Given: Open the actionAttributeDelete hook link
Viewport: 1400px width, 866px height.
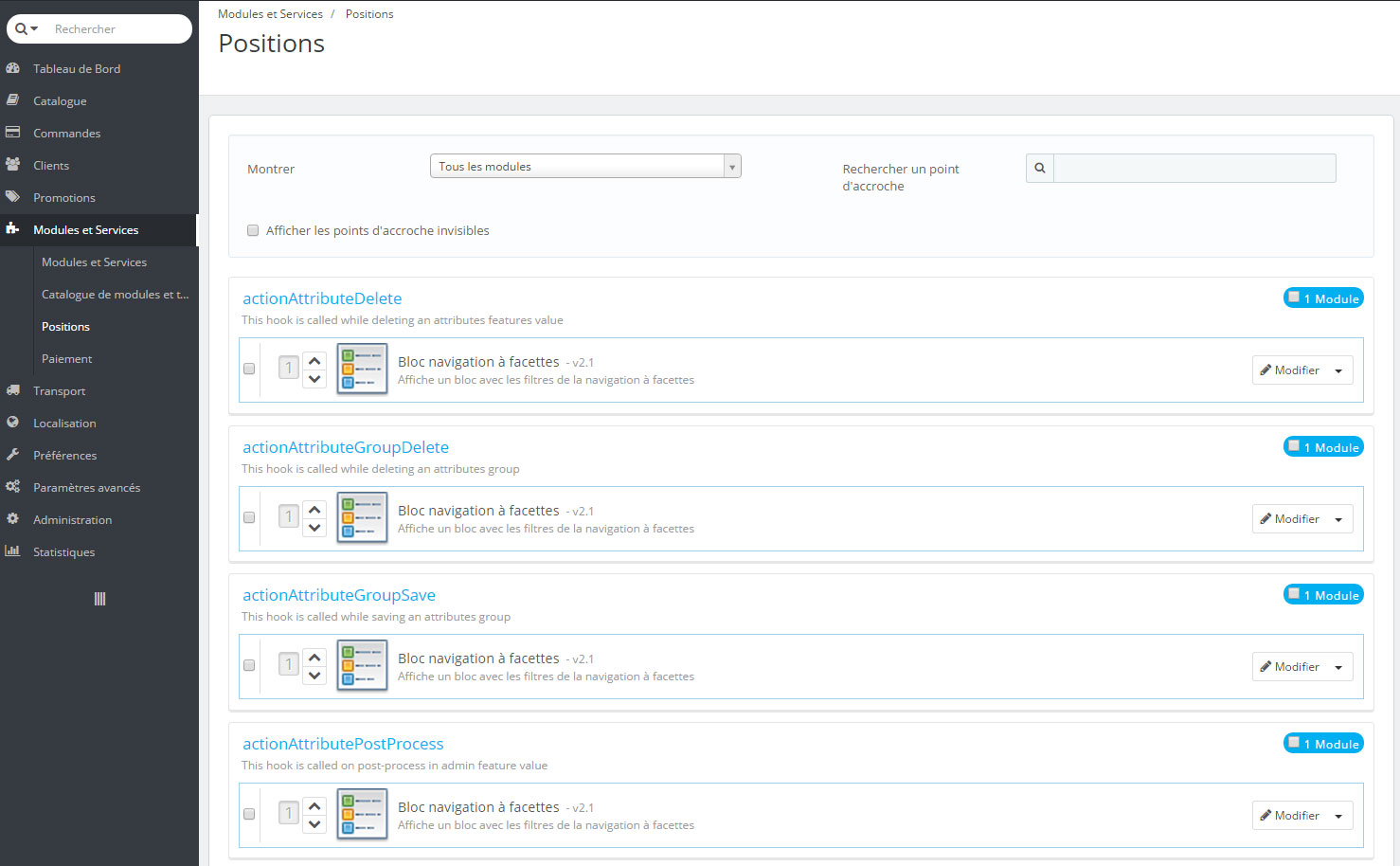Looking at the screenshot, I should [x=322, y=298].
